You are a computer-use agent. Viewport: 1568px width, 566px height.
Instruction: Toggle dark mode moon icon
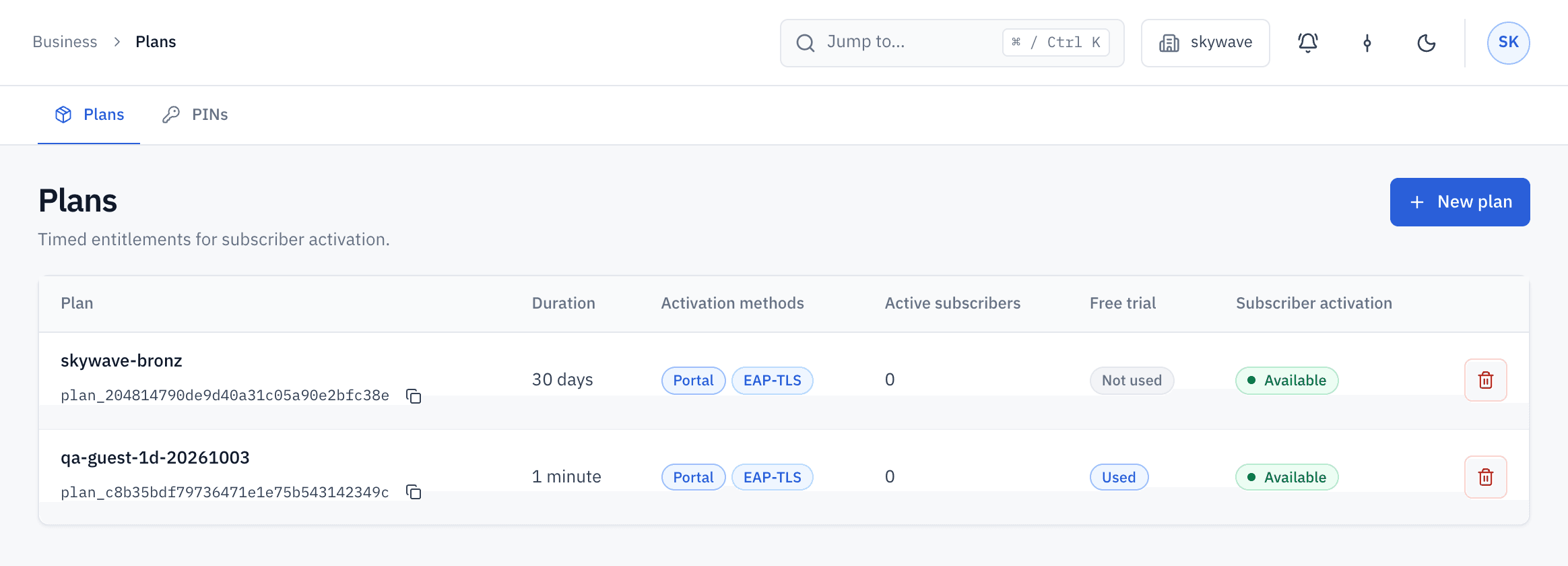coord(1426,43)
